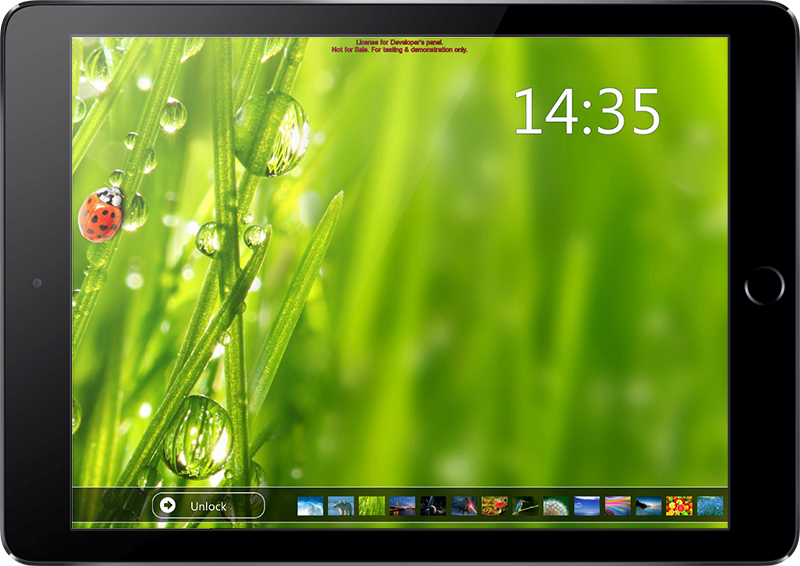
Task: Select the green grass wallpaper thumbnail
Action: (372, 506)
